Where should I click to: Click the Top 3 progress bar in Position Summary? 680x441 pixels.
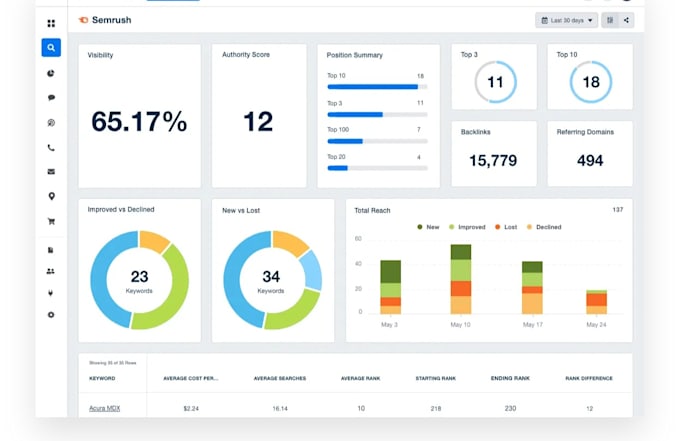(x=377, y=114)
